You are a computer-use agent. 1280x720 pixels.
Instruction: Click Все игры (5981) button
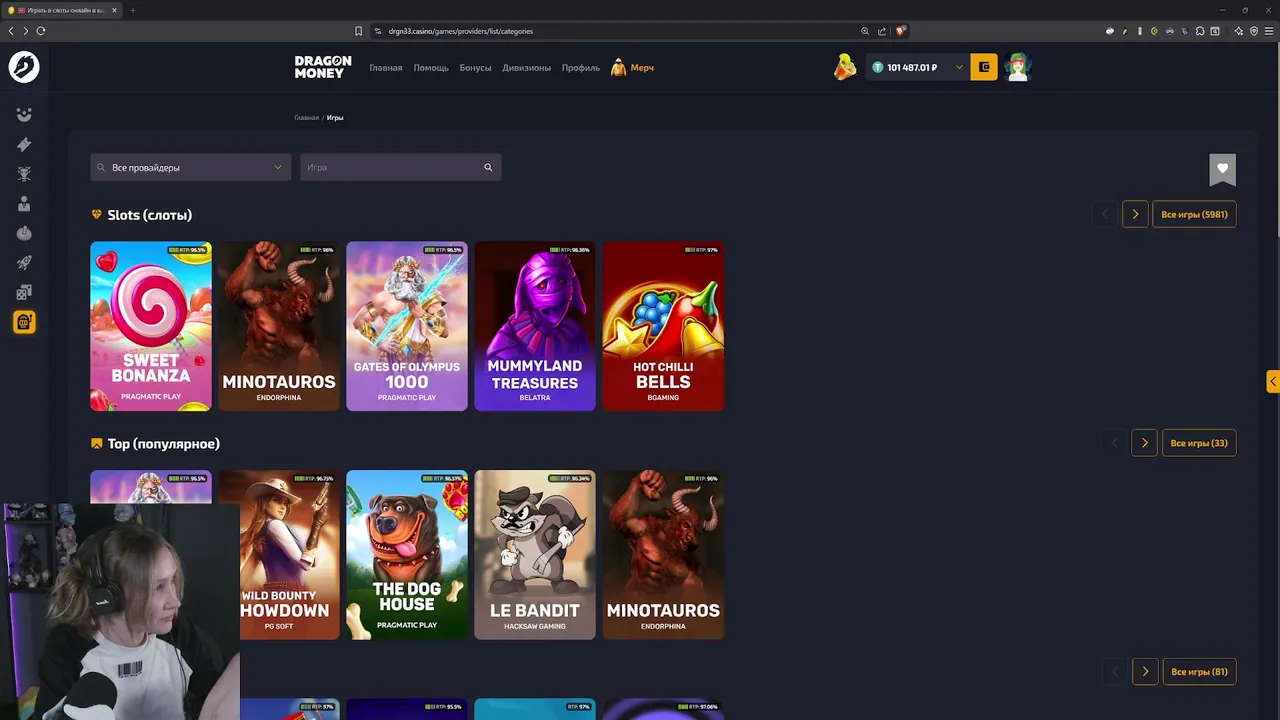pyautogui.click(x=1194, y=214)
